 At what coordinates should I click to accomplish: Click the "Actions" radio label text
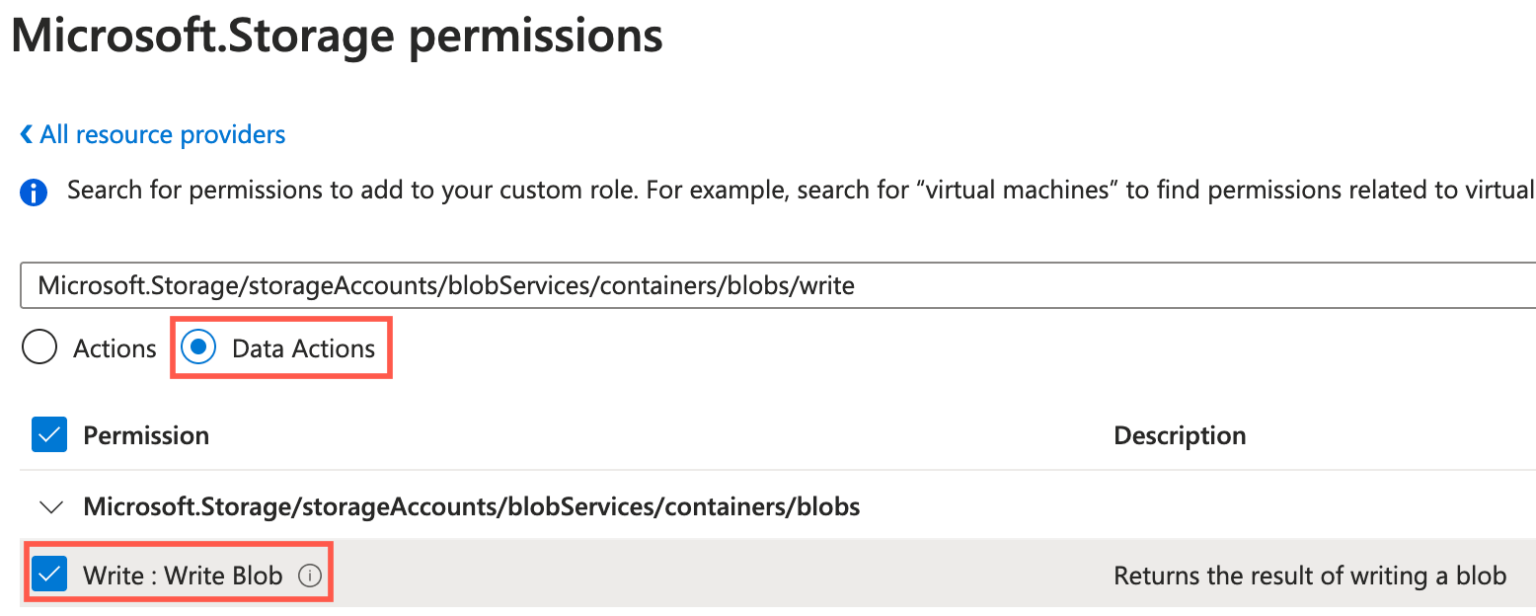pyautogui.click(x=114, y=348)
